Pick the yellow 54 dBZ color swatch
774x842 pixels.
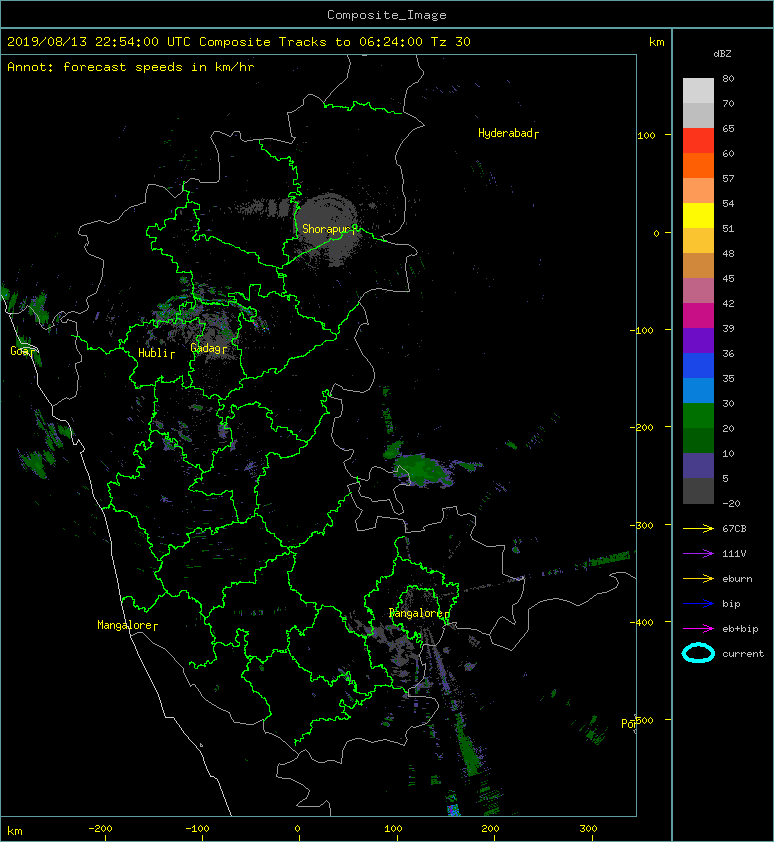tap(698, 215)
